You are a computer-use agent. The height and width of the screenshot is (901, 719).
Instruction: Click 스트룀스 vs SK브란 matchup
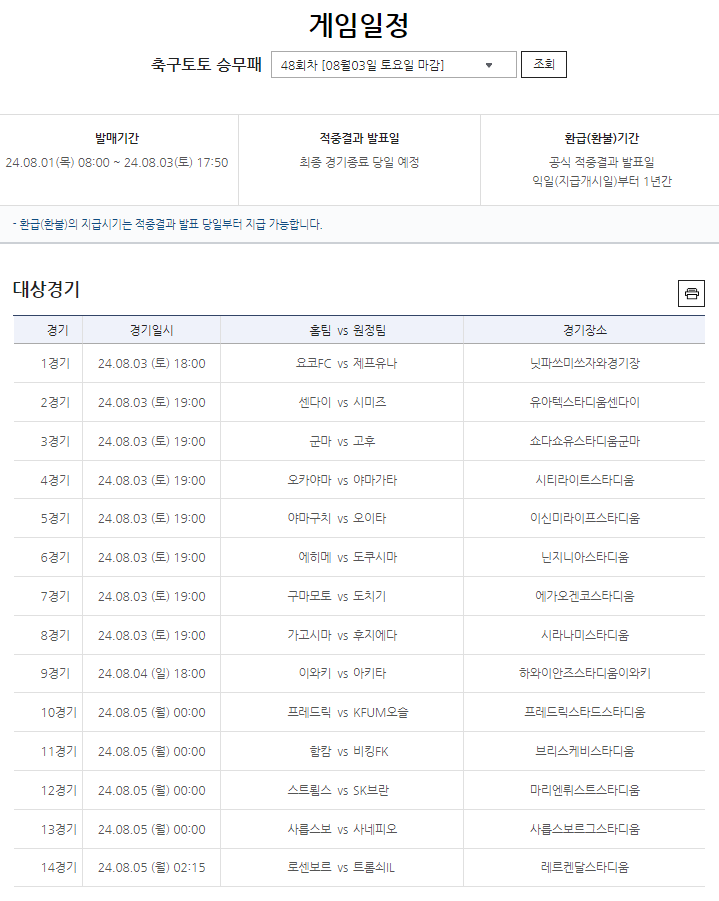coord(338,791)
